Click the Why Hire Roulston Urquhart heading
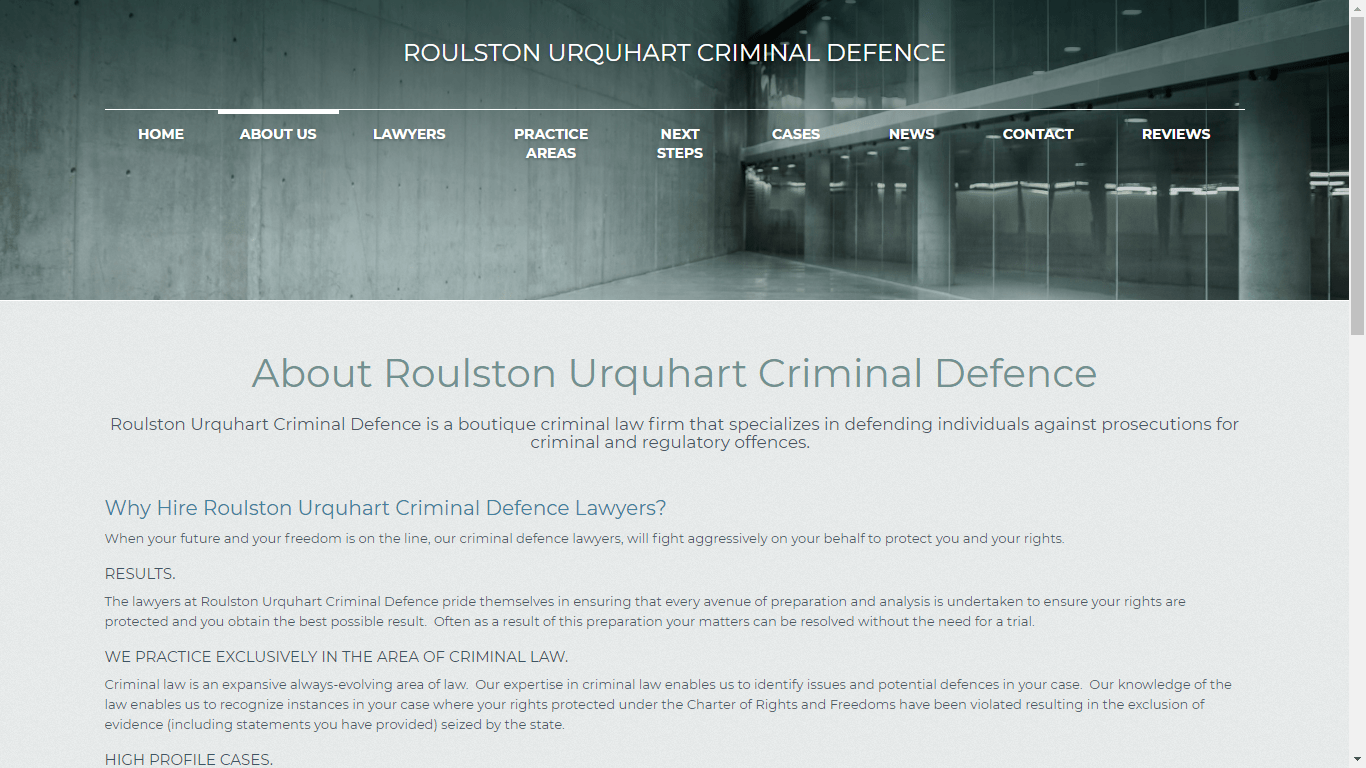Image resolution: width=1366 pixels, height=768 pixels. (x=385, y=508)
